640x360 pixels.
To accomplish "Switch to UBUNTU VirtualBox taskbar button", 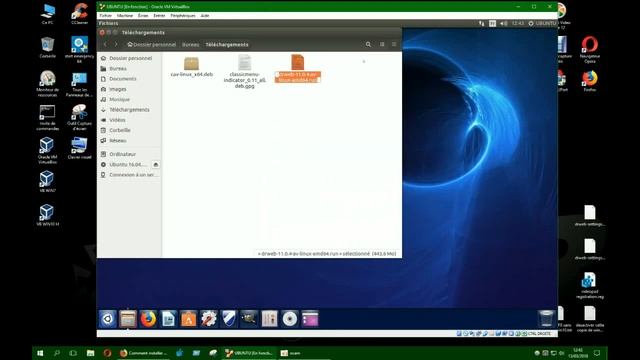I will coord(249,353).
